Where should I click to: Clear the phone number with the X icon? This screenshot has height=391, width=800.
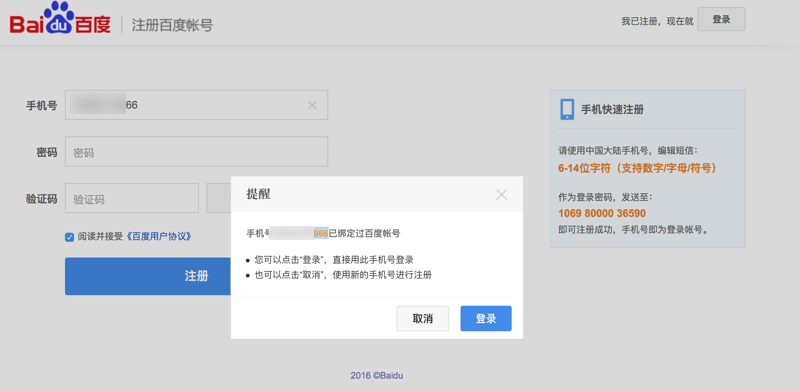312,105
